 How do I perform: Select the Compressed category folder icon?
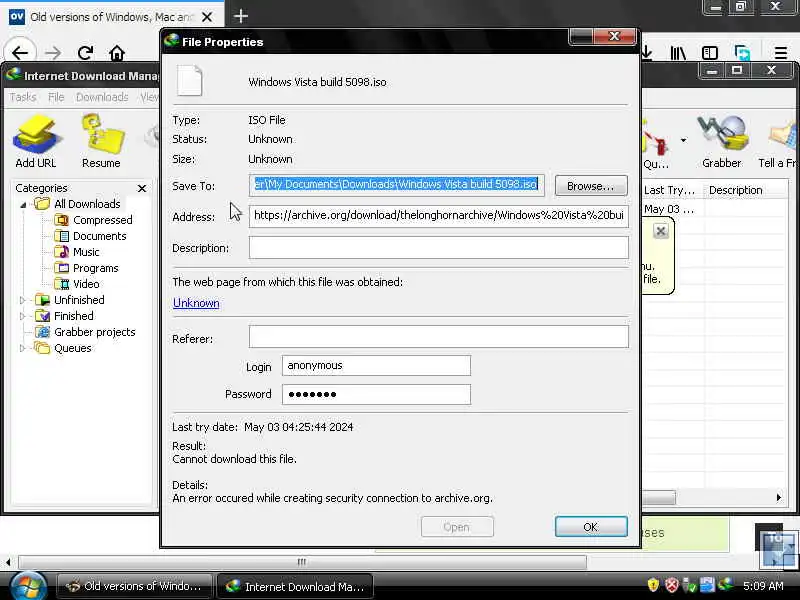point(61,220)
